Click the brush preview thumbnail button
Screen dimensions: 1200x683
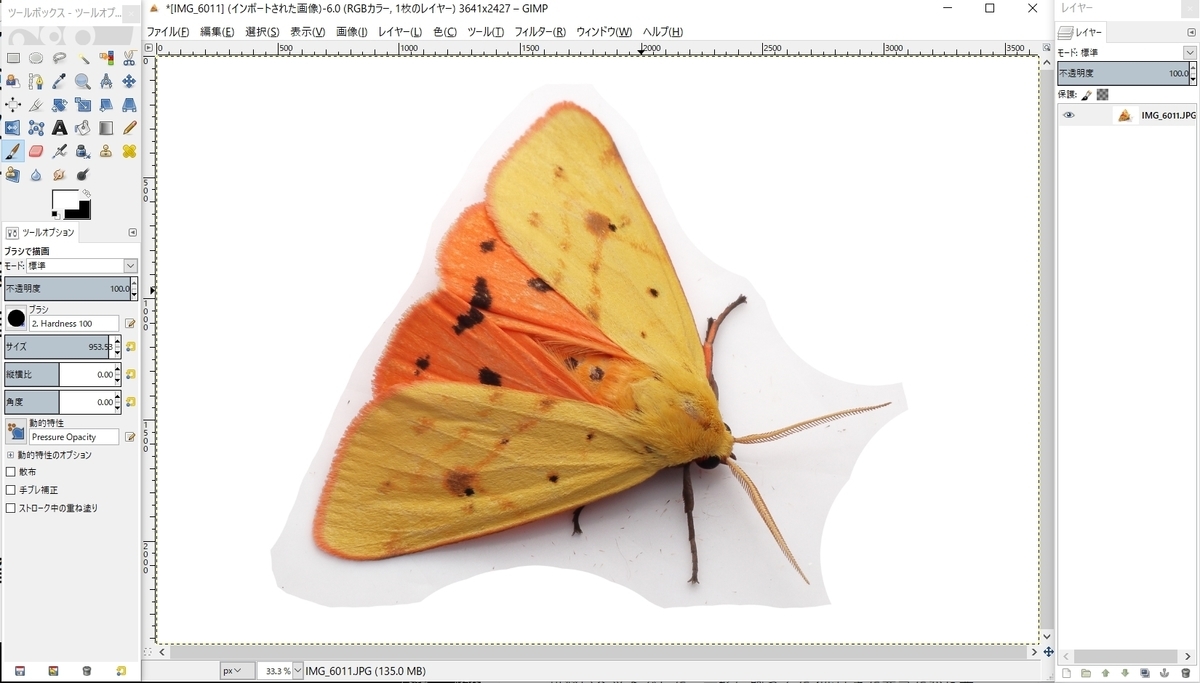coord(16,318)
